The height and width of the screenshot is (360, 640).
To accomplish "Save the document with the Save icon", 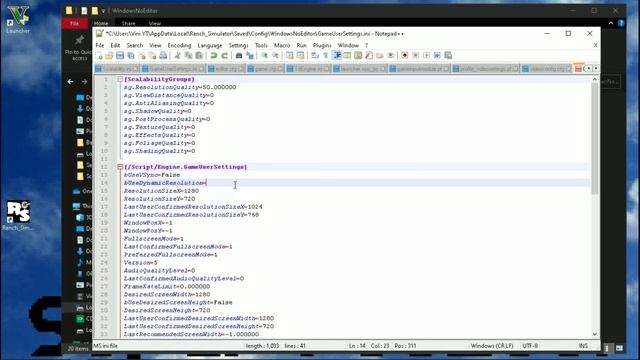I will [x=120, y=56].
